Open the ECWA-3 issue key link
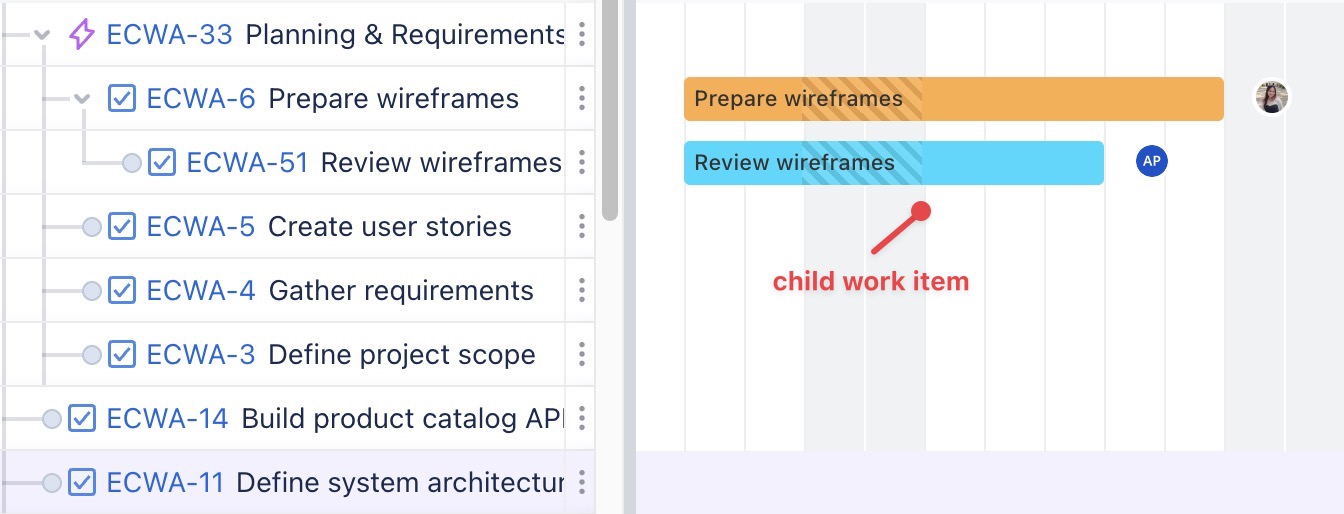The image size is (1344, 514). [200, 355]
